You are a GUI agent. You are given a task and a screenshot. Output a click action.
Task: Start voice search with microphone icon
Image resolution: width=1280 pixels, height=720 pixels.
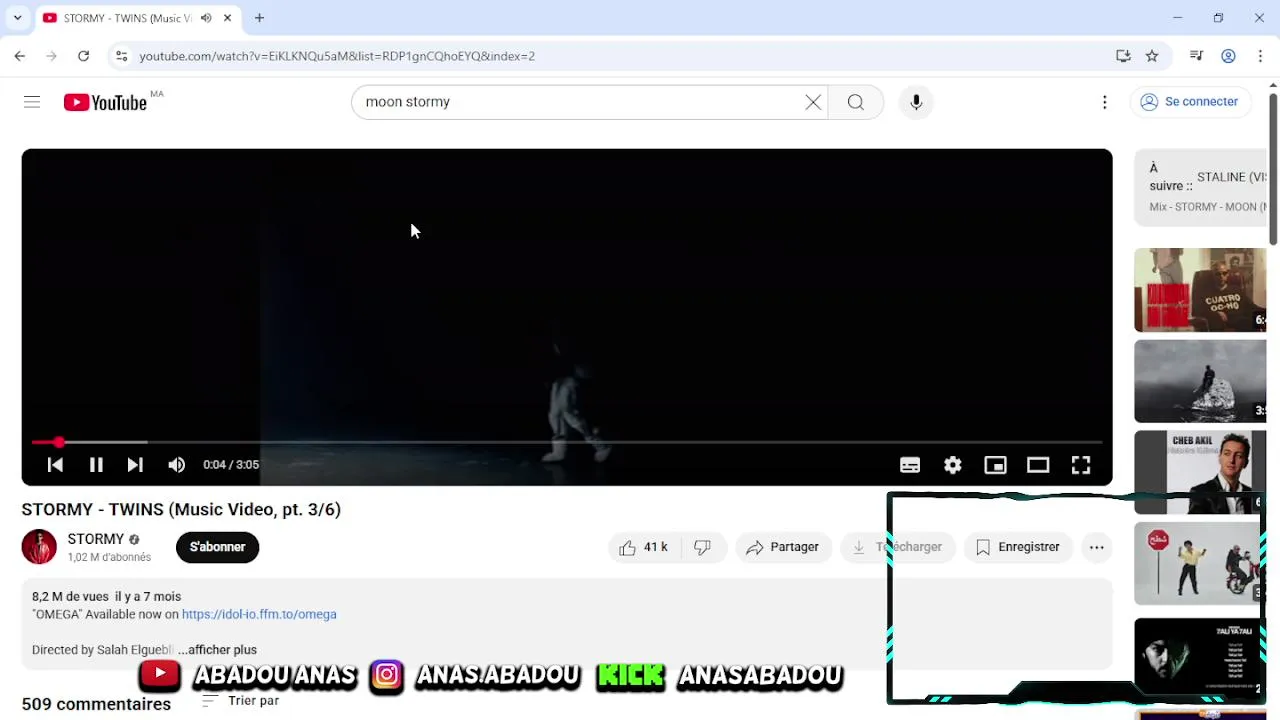[916, 102]
